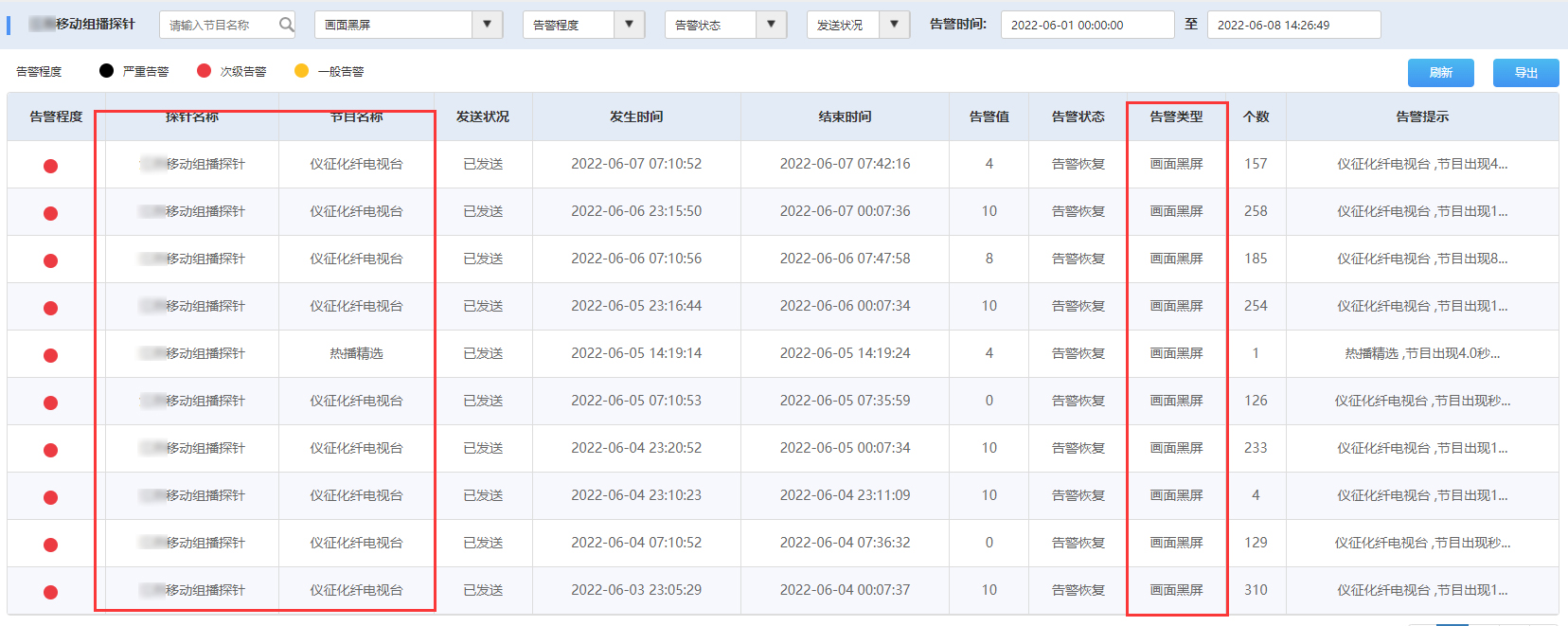Screen dimensions: 1568x626
Task: Click the 告警类型 column header
Action: (1176, 116)
